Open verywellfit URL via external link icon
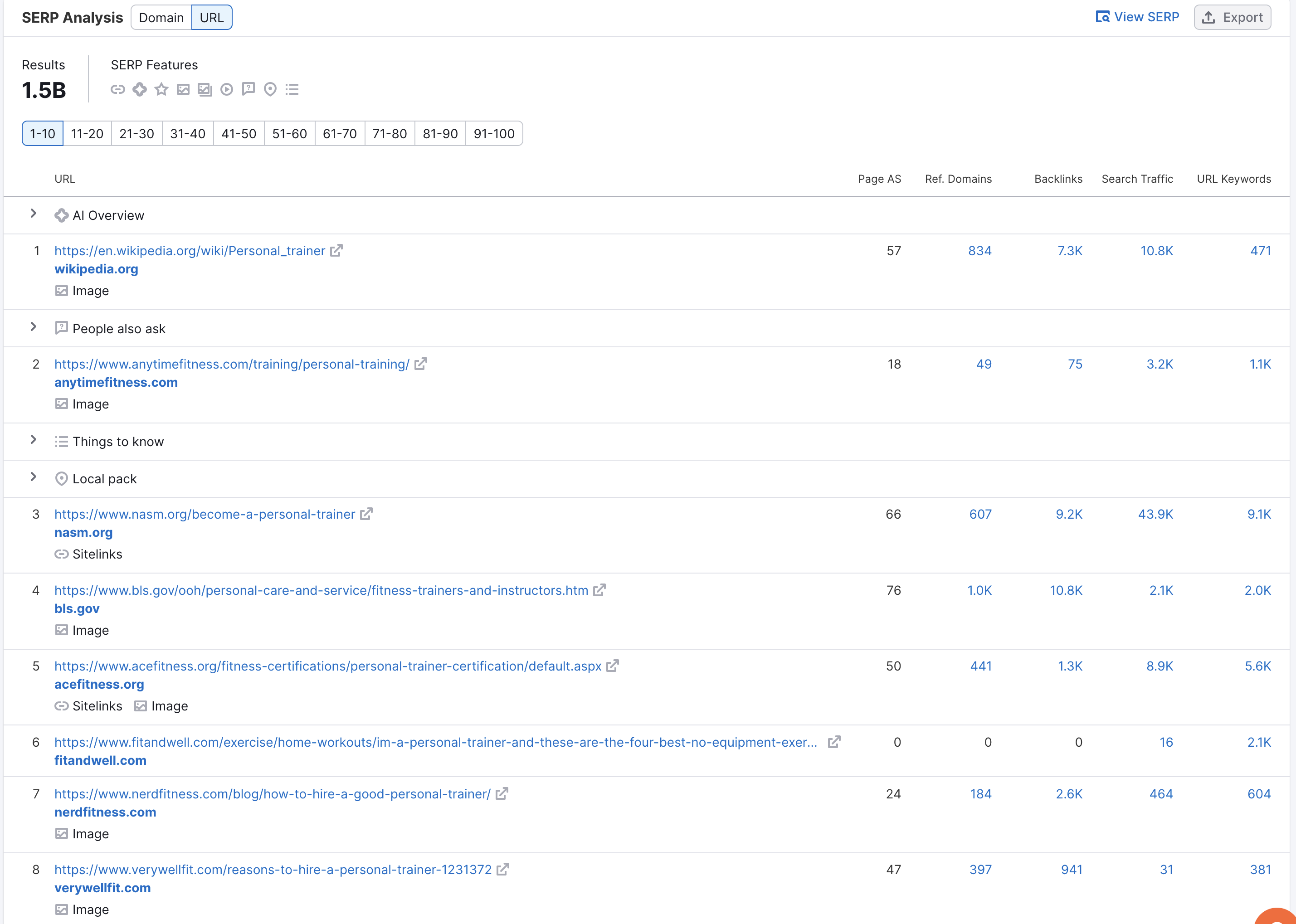The height and width of the screenshot is (924, 1296). pyautogui.click(x=502, y=870)
